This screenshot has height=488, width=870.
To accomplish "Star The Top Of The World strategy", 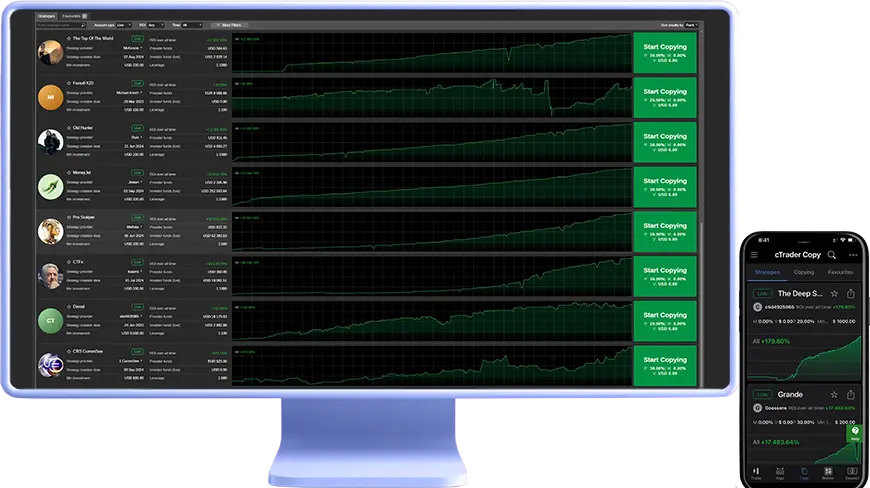I will point(69,38).
